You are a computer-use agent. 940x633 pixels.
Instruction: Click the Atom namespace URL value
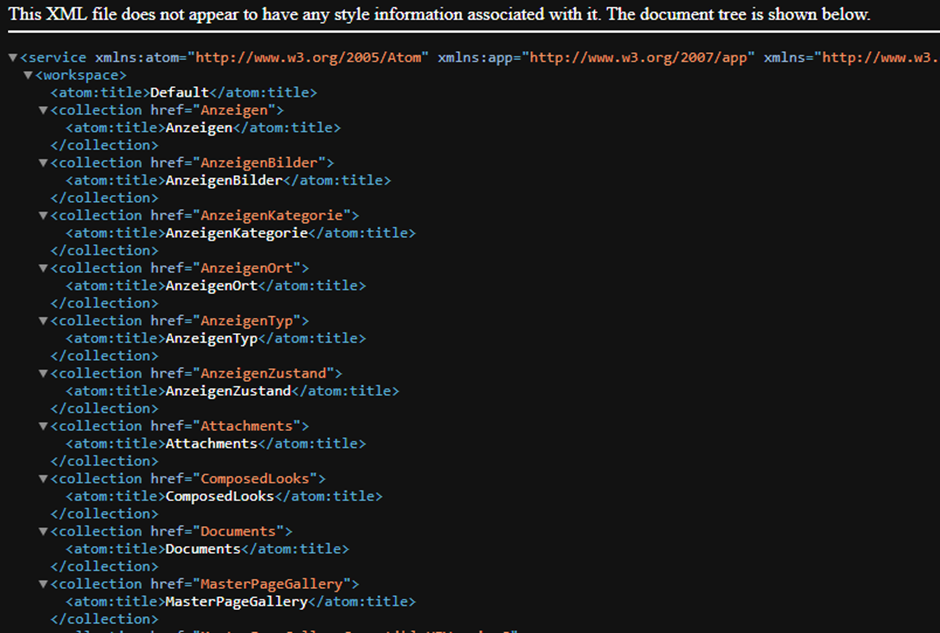308,58
